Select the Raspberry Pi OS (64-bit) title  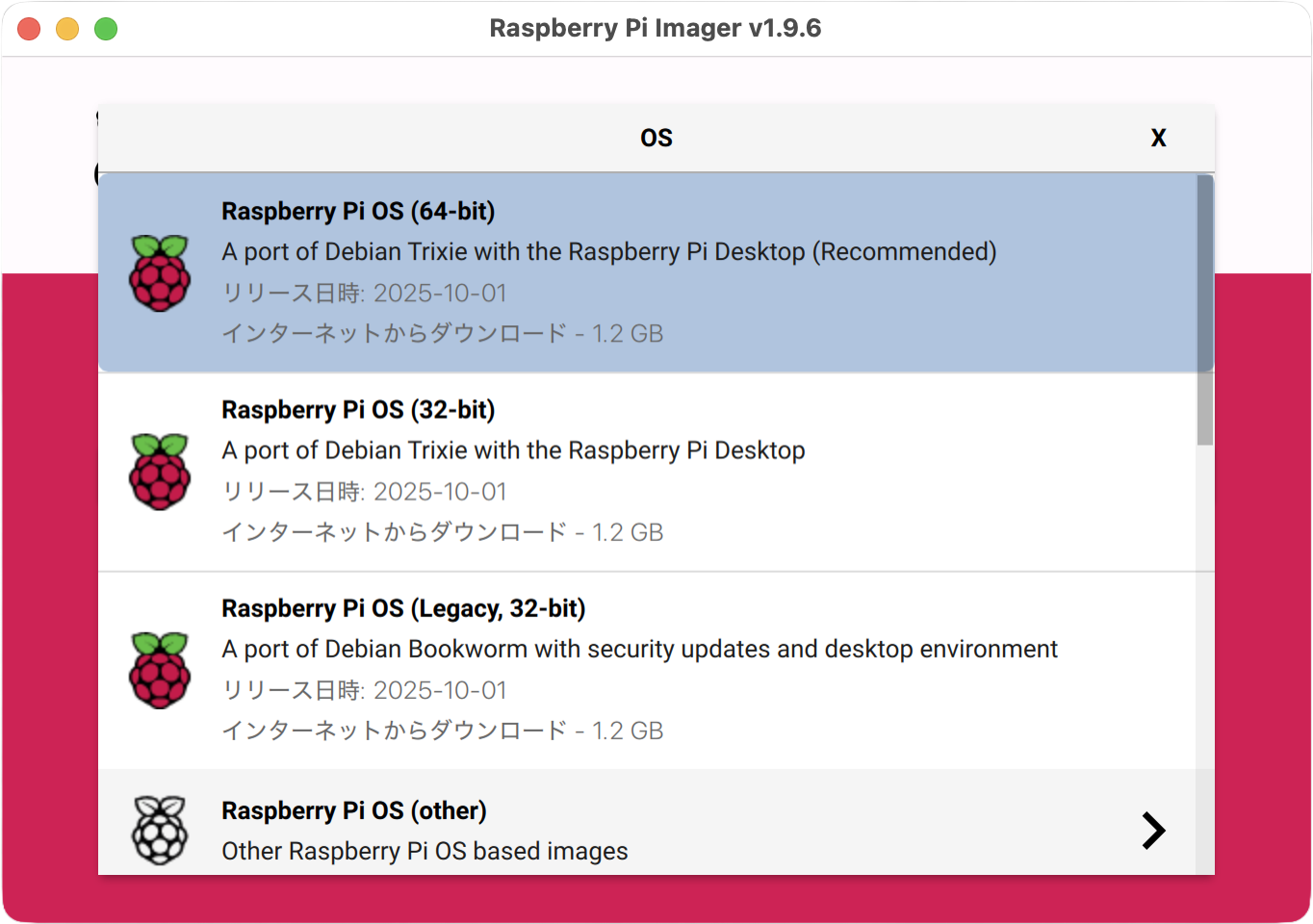pos(358,212)
